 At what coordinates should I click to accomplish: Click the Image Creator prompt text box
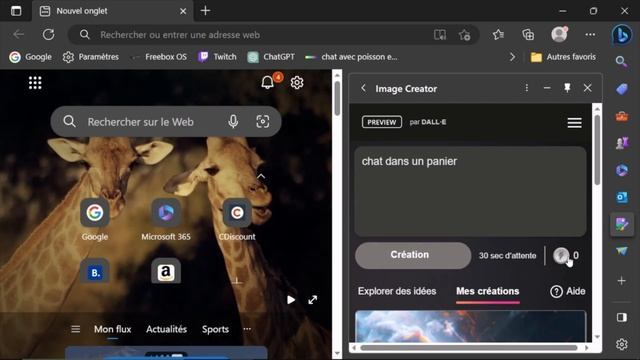470,191
